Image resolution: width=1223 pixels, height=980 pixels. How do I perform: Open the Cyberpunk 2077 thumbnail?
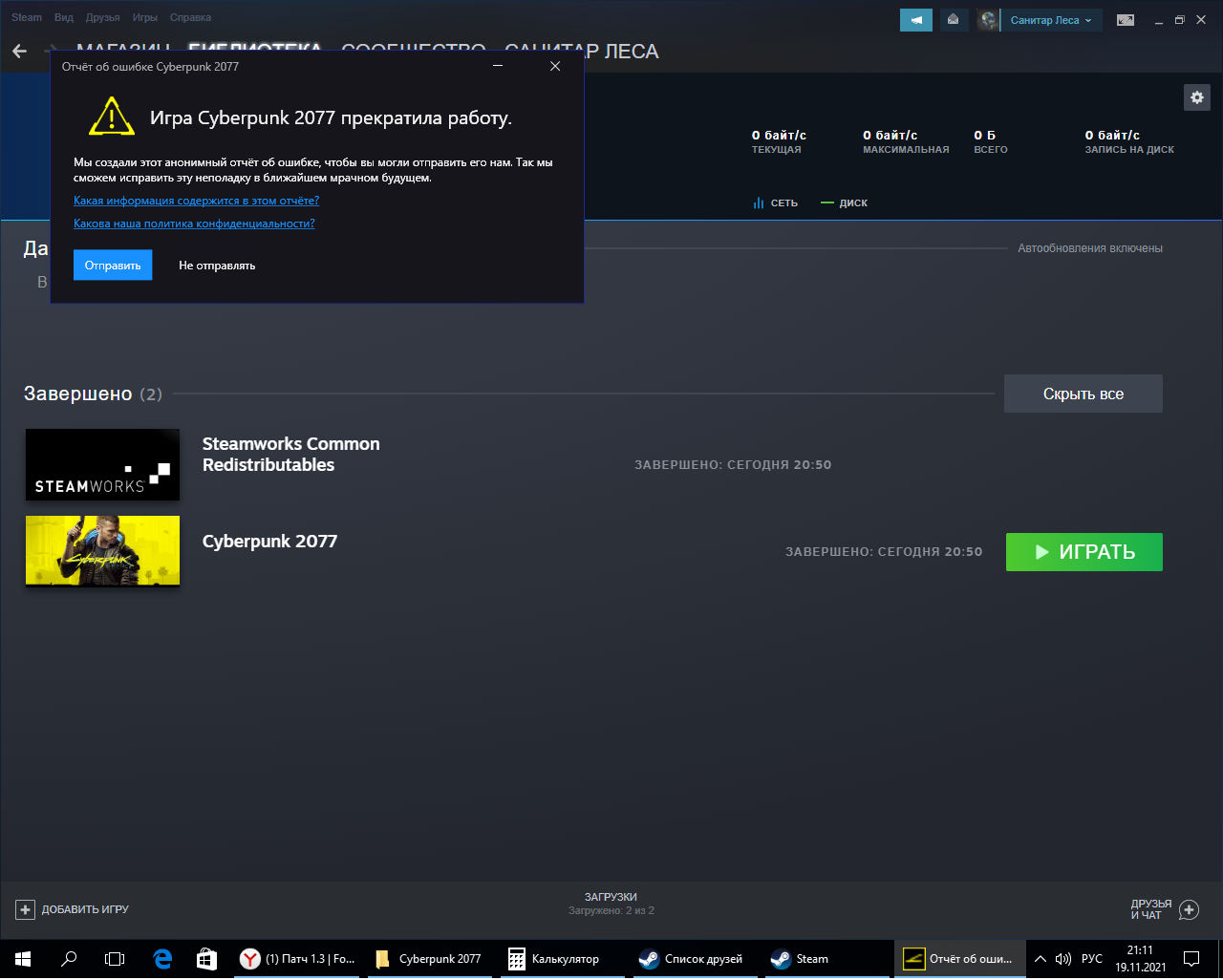click(102, 550)
